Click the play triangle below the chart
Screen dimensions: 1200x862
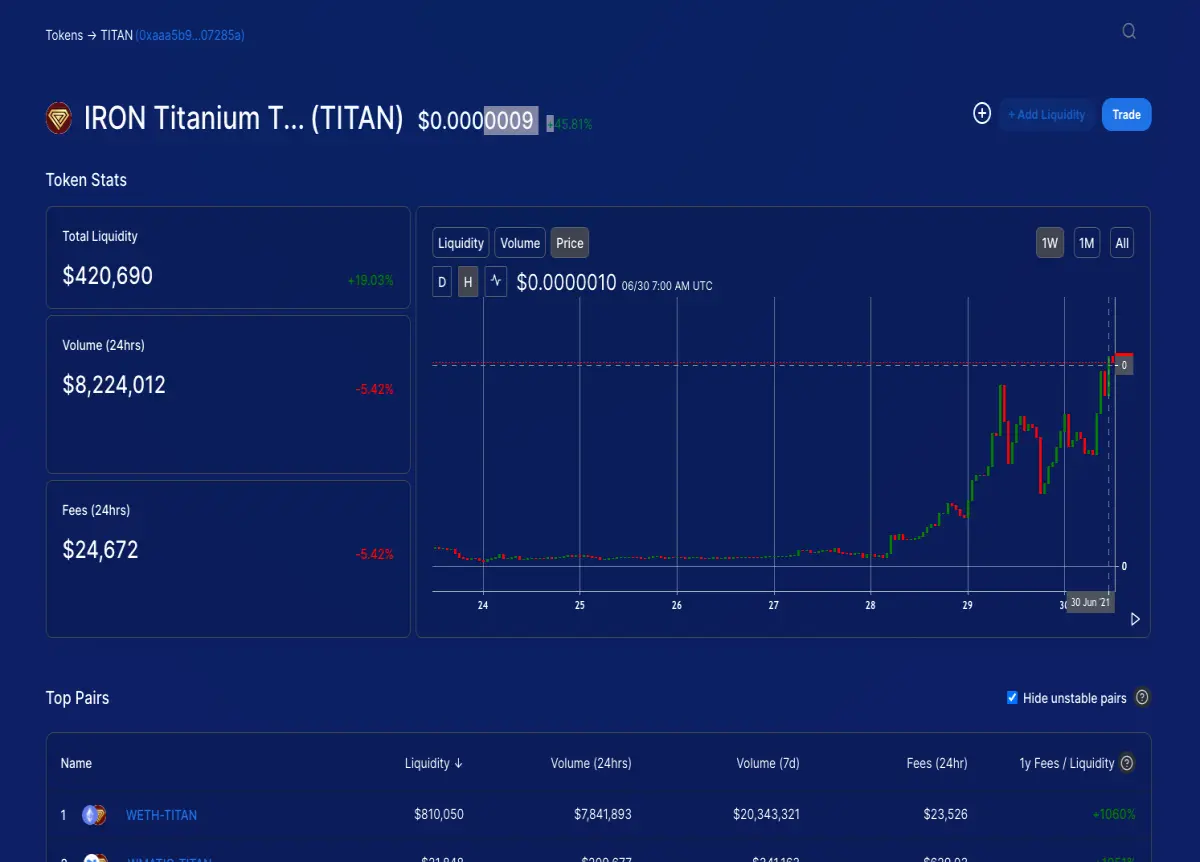point(1135,619)
